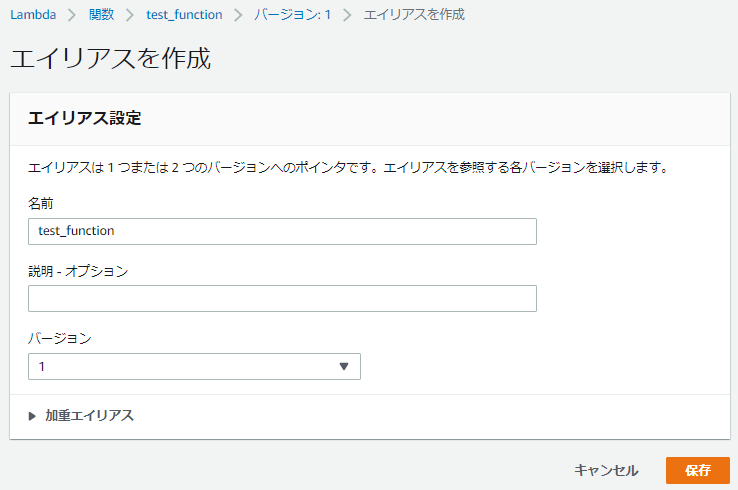Click the エイリアスを作成 breadcrumb item
The image size is (738, 490).
tap(413, 15)
